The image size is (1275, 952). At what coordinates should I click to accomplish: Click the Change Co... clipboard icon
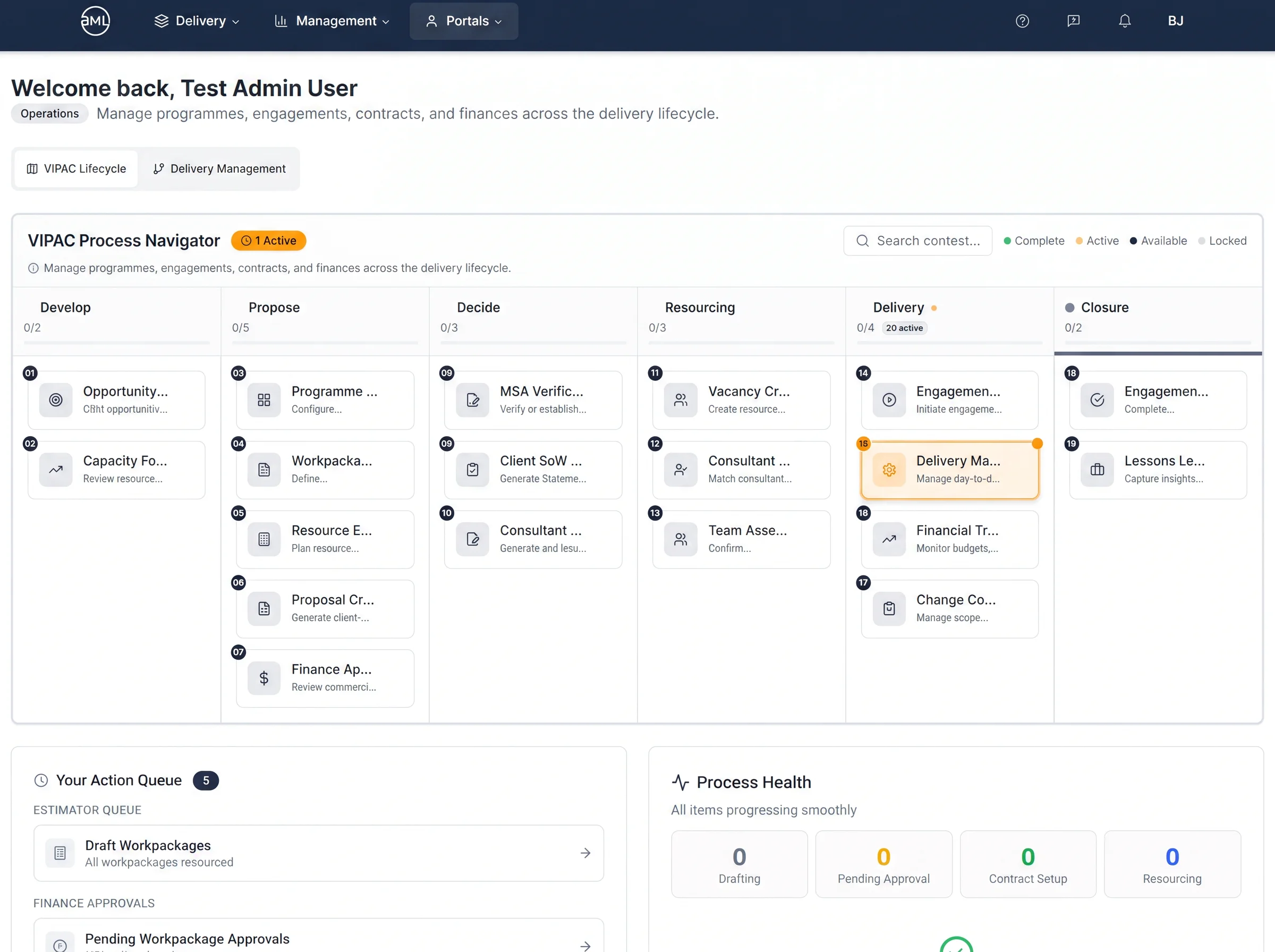[889, 608]
